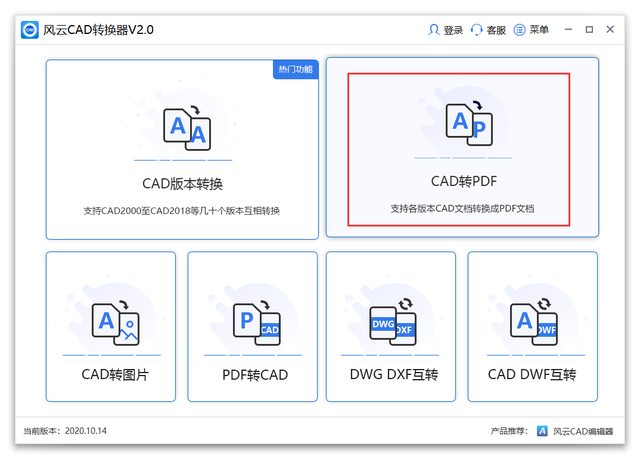Click the 风云CAD转换器 app logo icon

30,30
